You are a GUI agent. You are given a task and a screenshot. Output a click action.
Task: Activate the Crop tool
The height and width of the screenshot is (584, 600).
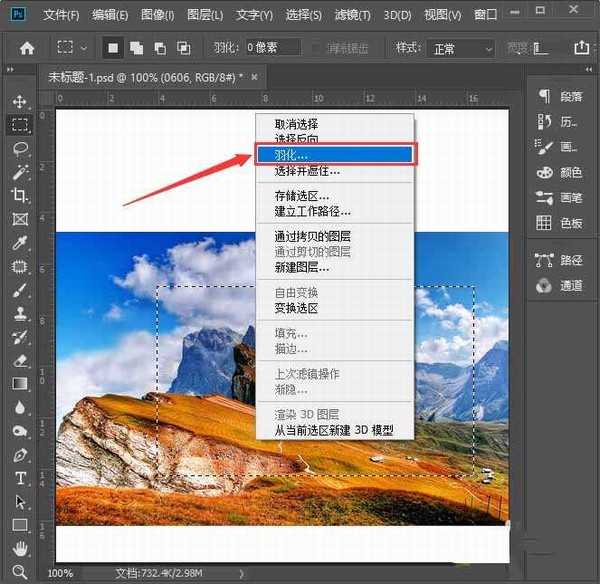coord(20,196)
